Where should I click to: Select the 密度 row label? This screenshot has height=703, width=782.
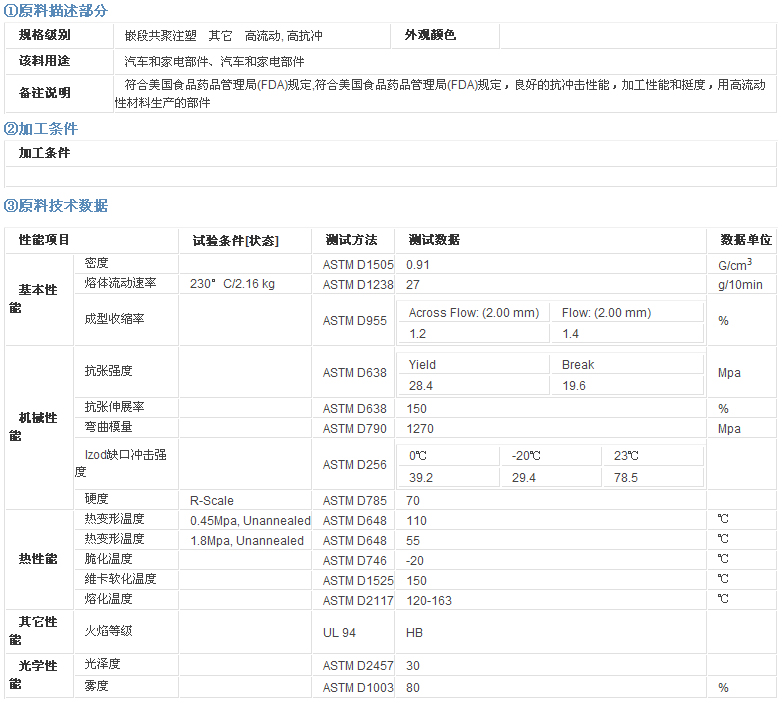[x=97, y=263]
